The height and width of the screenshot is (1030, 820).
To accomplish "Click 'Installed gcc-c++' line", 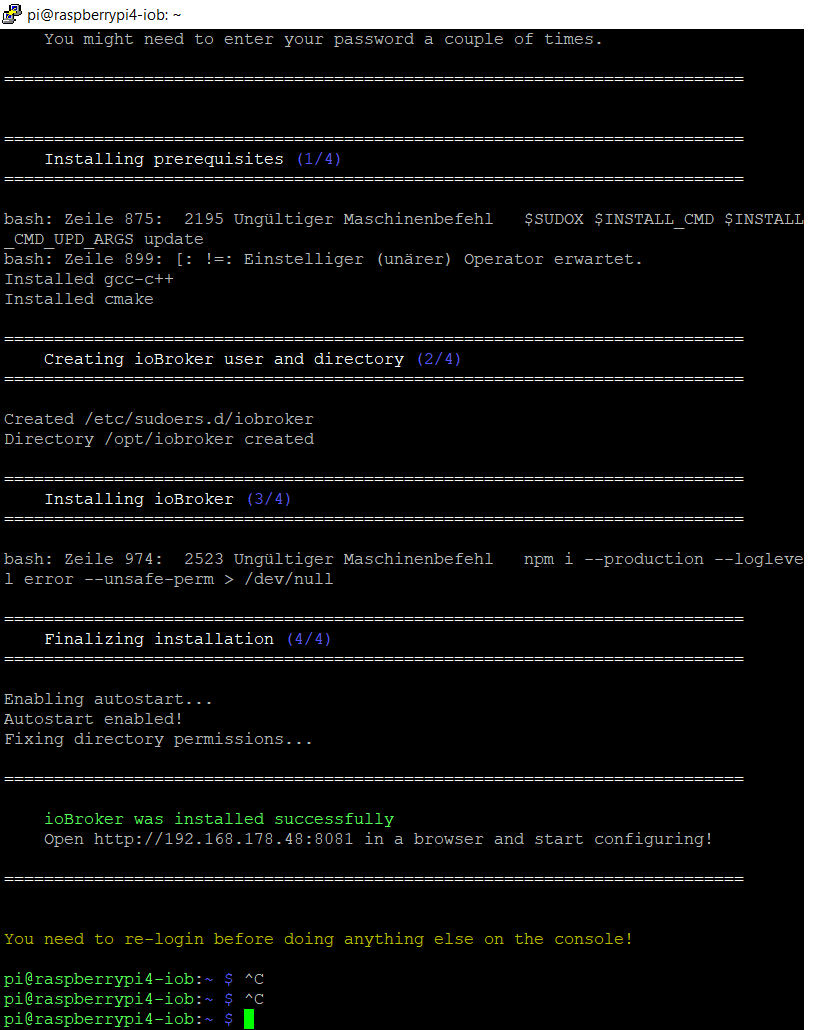I will pos(89,279).
